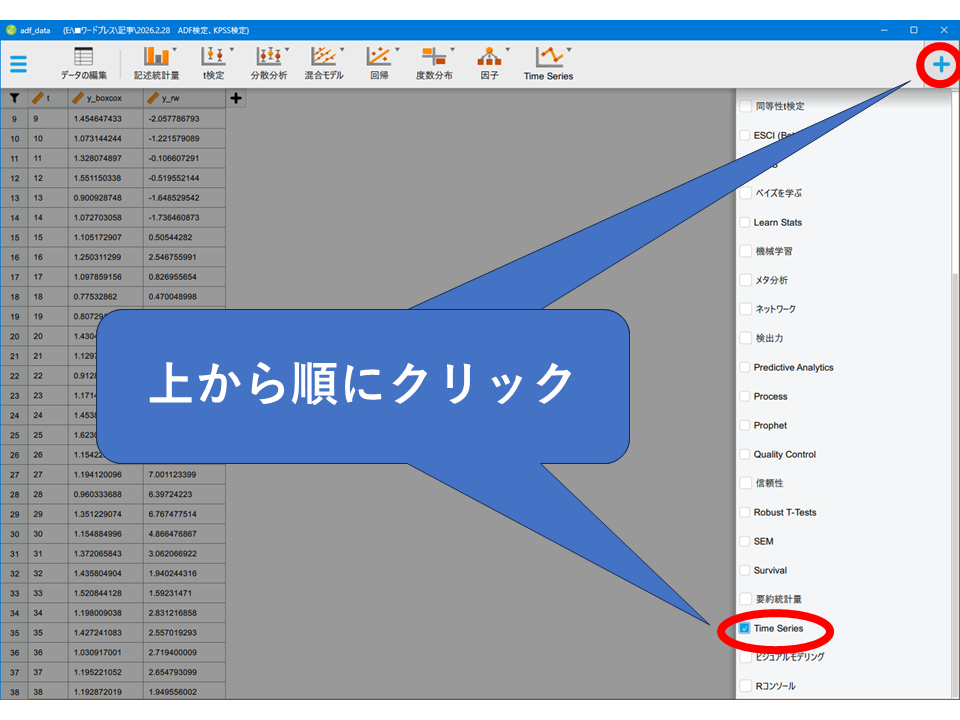Uncheck the Time Series module checkbox

(x=745, y=629)
